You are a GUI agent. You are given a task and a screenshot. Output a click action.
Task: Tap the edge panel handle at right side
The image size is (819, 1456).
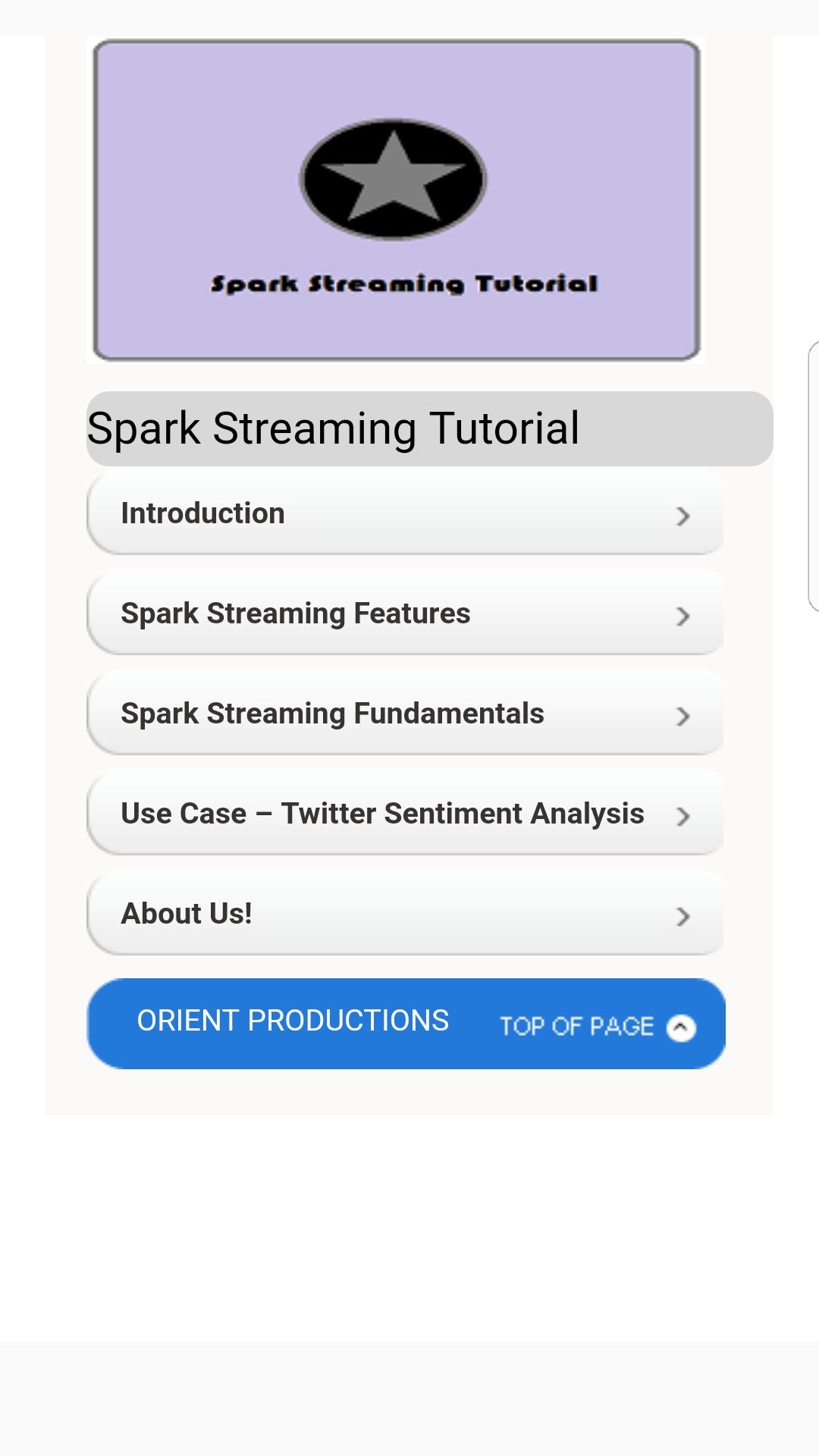click(814, 476)
